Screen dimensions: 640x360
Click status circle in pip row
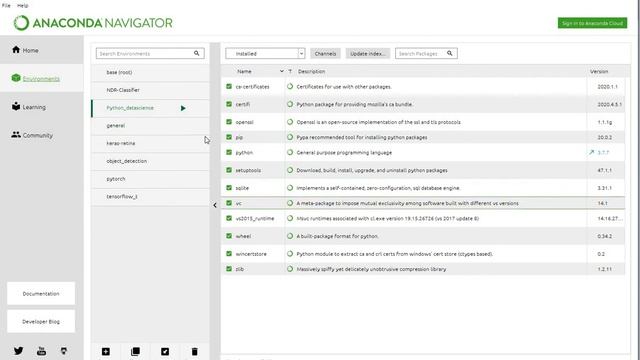click(290, 137)
